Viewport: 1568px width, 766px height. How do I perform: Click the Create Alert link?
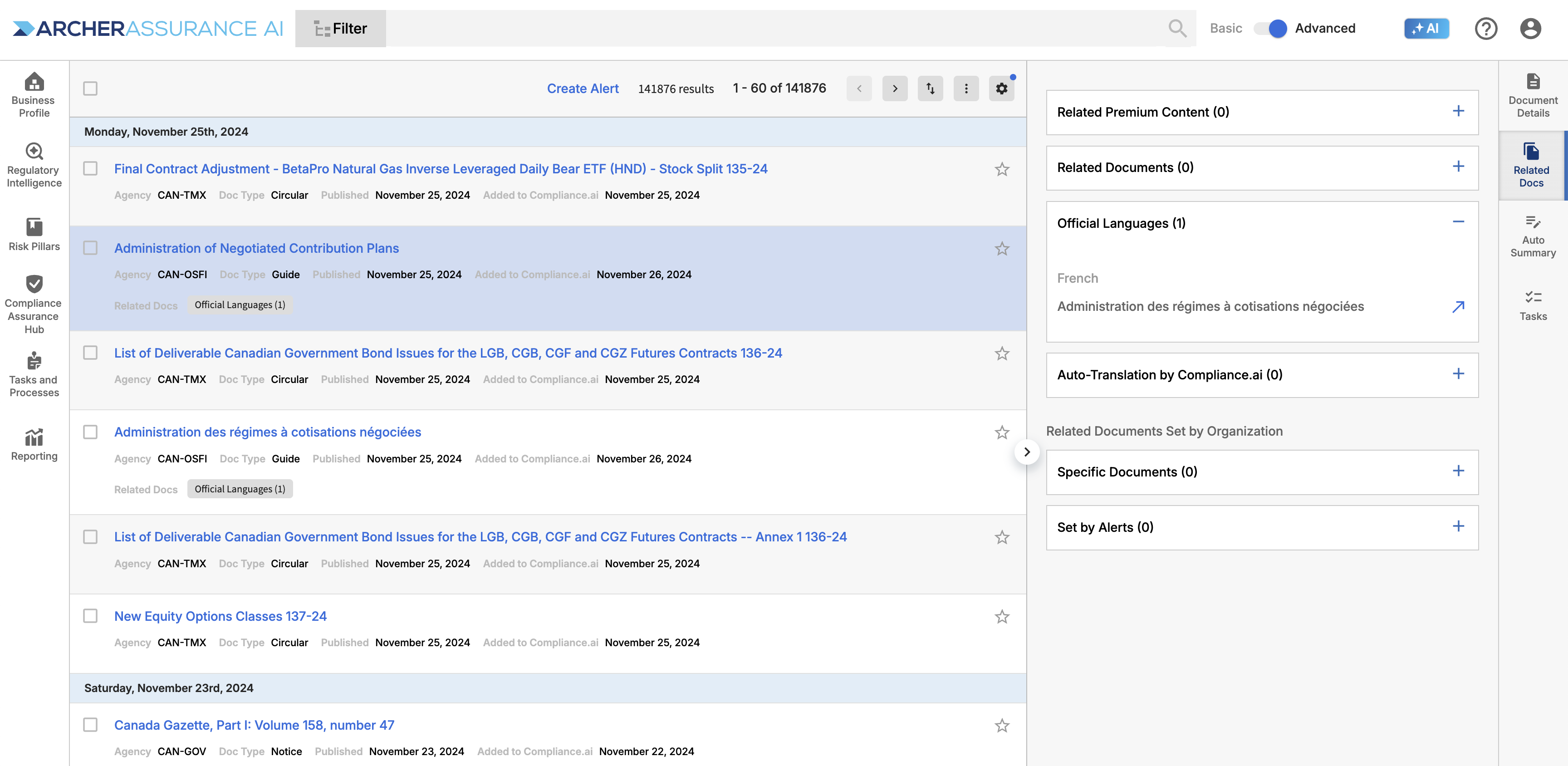583,88
